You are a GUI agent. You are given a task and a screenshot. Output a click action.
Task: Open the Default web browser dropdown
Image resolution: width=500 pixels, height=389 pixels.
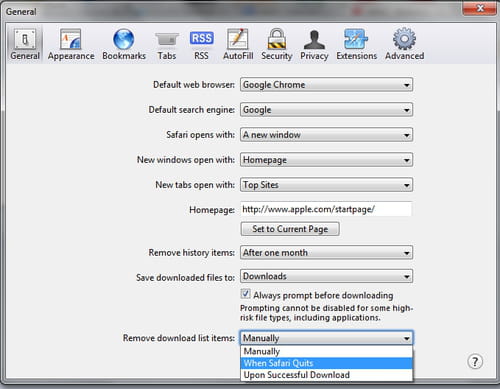(326, 85)
